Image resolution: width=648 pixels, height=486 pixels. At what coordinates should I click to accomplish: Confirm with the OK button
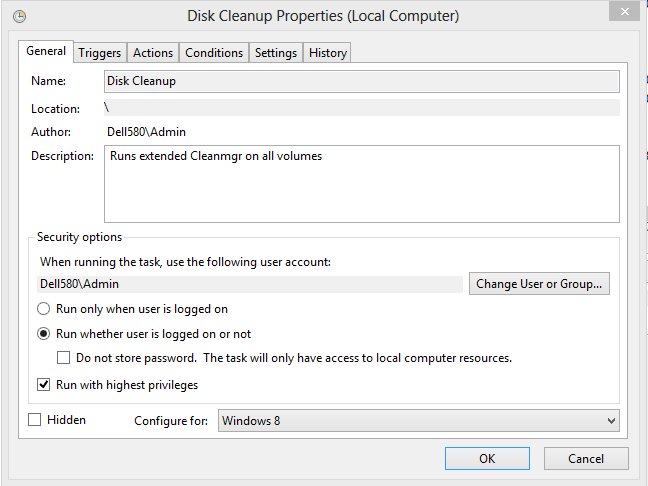(487, 459)
